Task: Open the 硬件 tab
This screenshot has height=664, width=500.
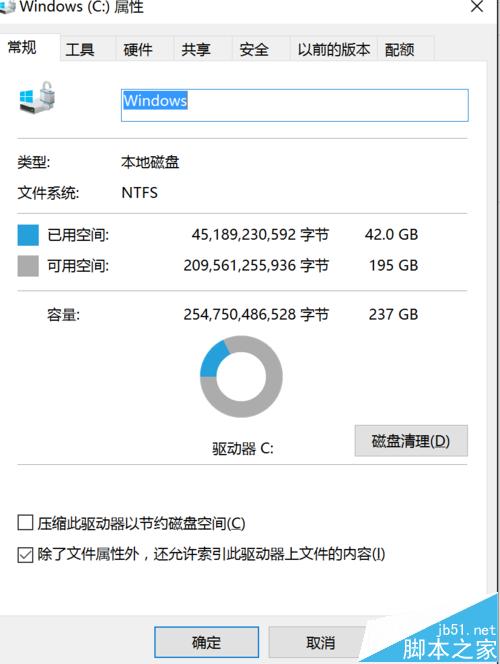Action: (138, 50)
